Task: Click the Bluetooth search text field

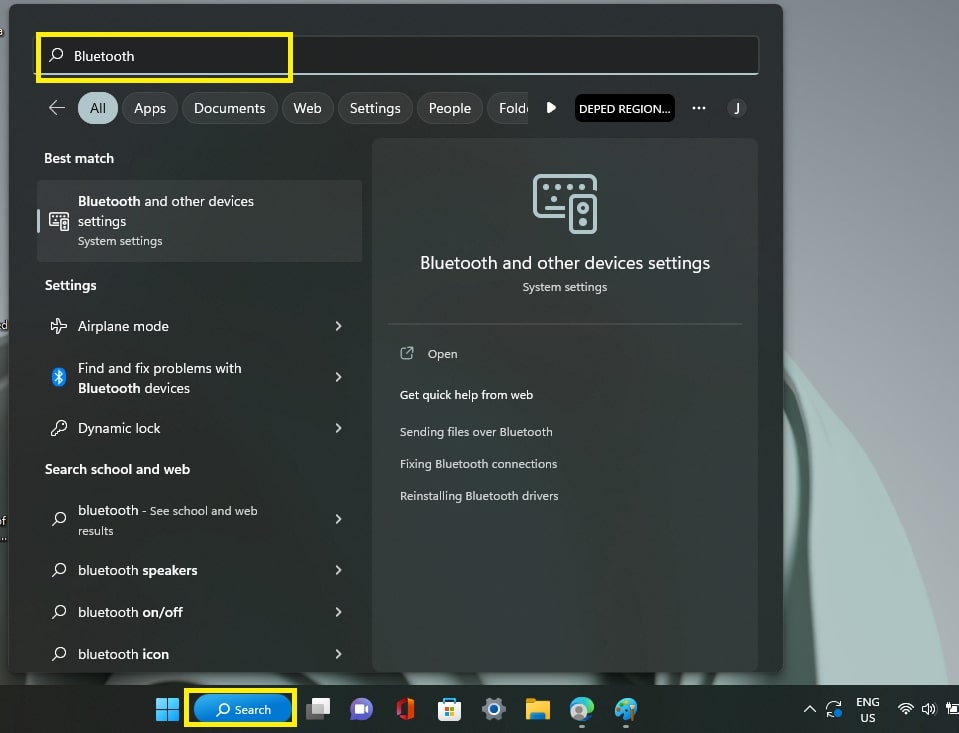Action: (397, 56)
